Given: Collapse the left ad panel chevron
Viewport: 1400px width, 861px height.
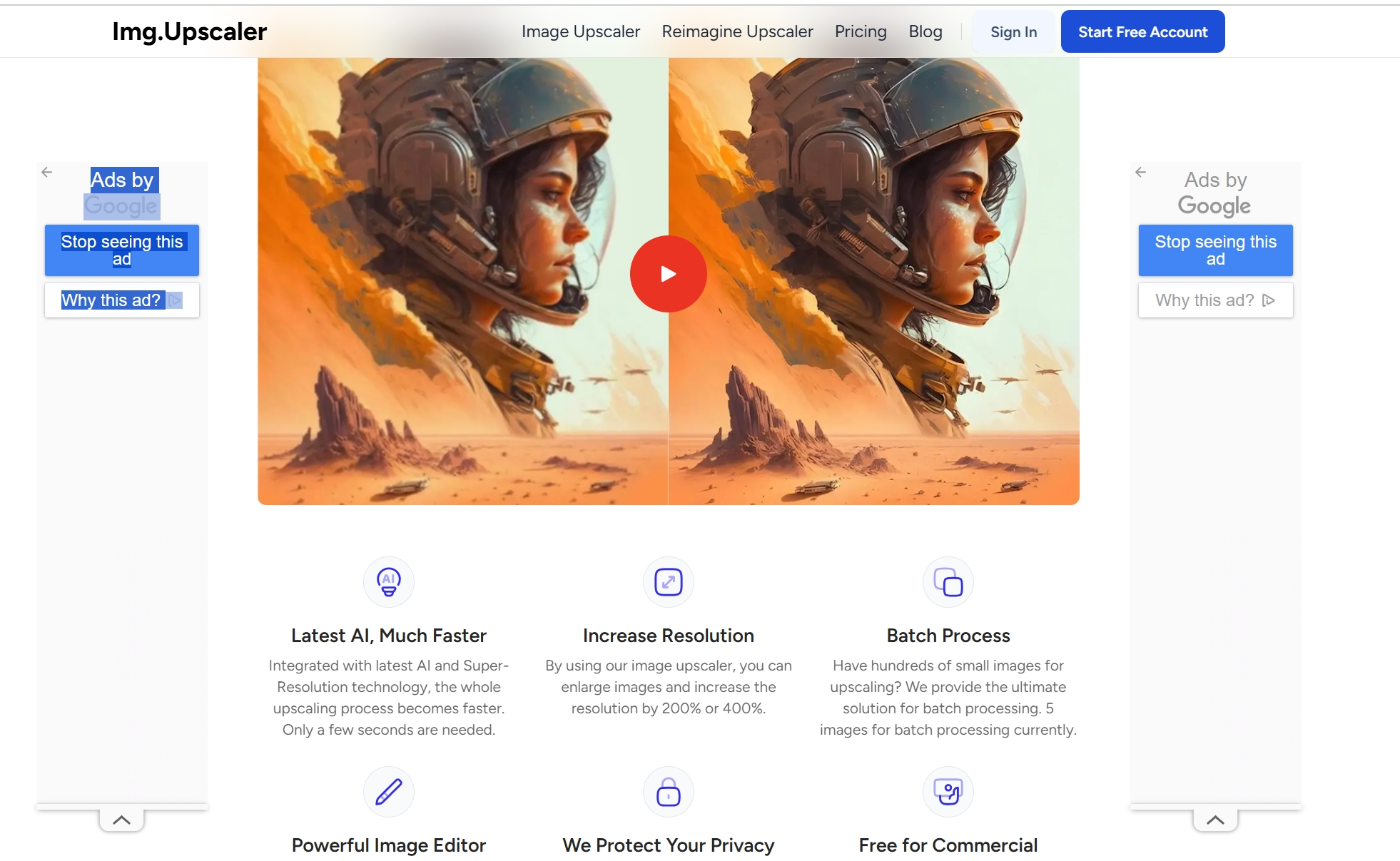Looking at the screenshot, I should [x=121, y=820].
